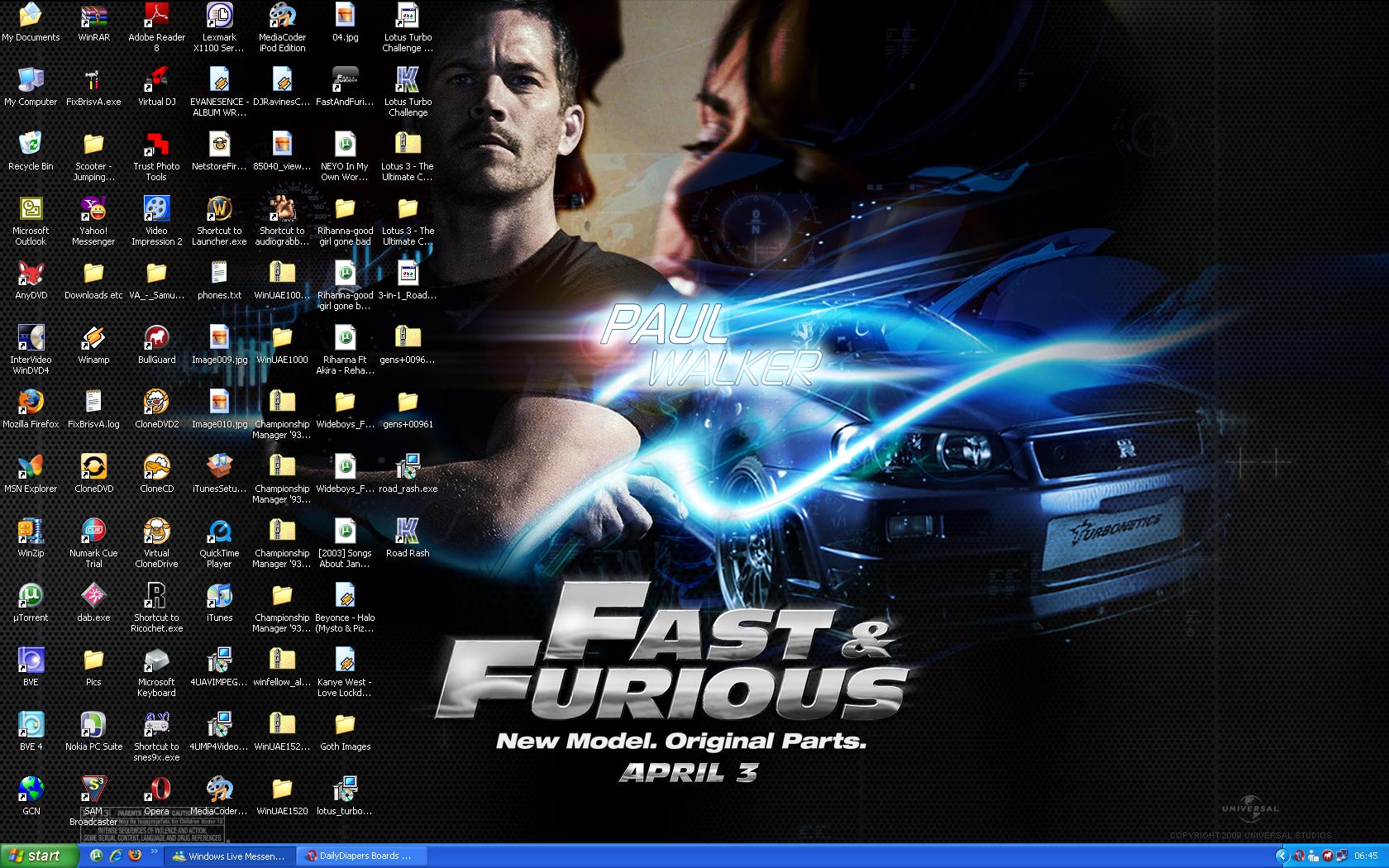1389x868 pixels.
Task: Select the Recycle Bin icon
Action: pos(31,152)
